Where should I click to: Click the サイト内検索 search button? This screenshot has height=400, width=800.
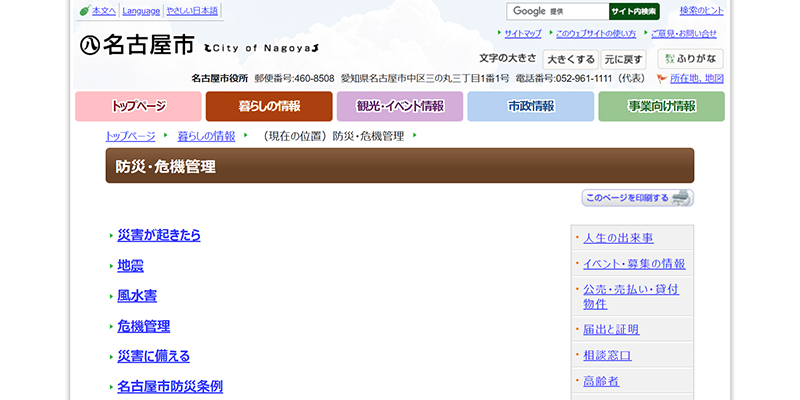tap(633, 11)
